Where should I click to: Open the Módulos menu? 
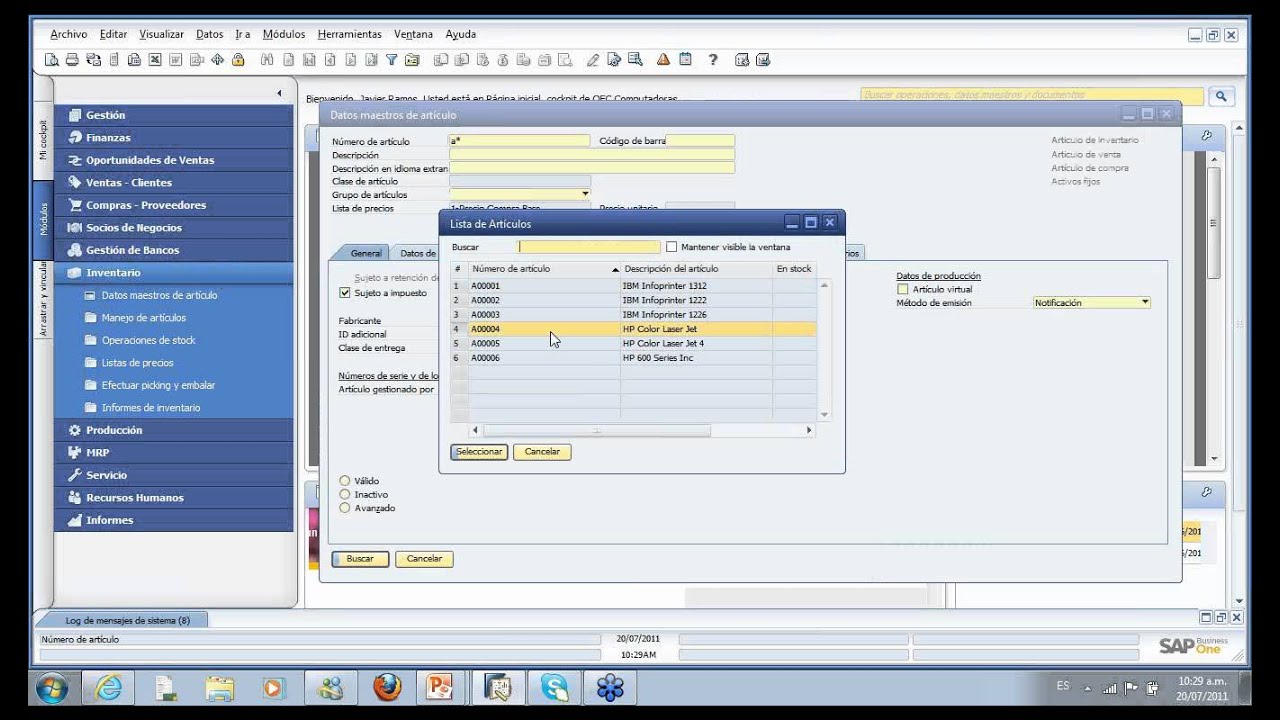click(283, 34)
